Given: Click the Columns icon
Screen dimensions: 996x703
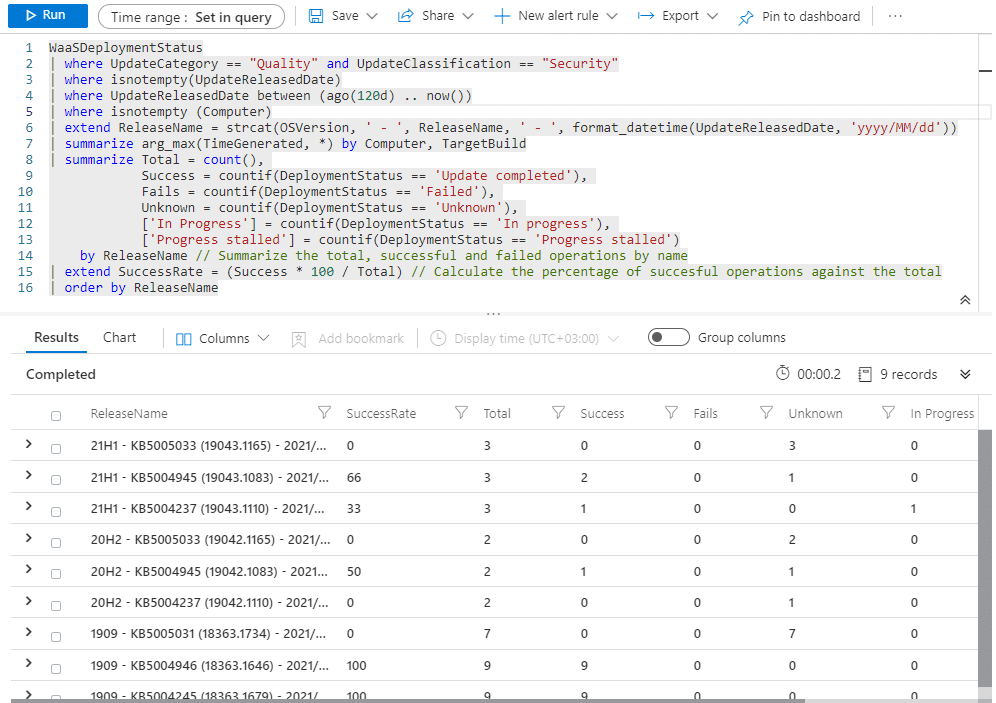Looking at the screenshot, I should (x=184, y=339).
